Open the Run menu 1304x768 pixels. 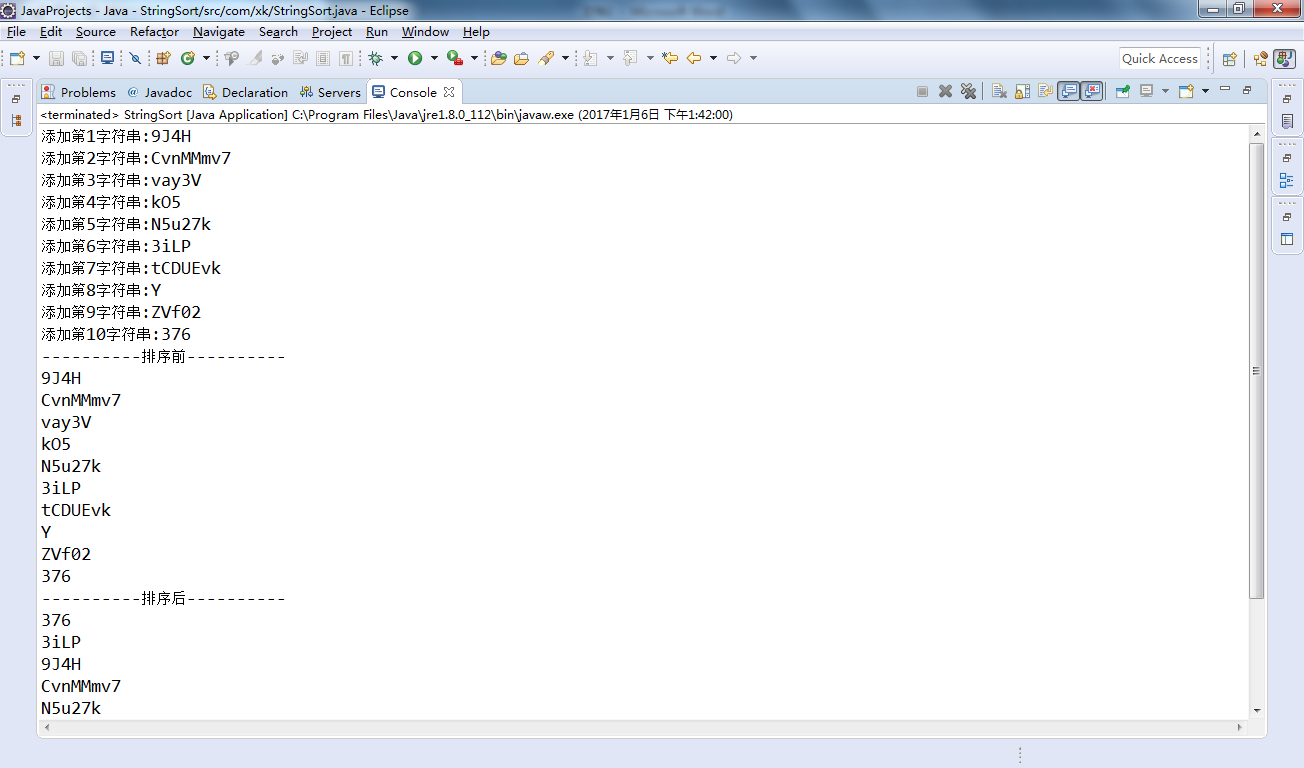click(377, 32)
